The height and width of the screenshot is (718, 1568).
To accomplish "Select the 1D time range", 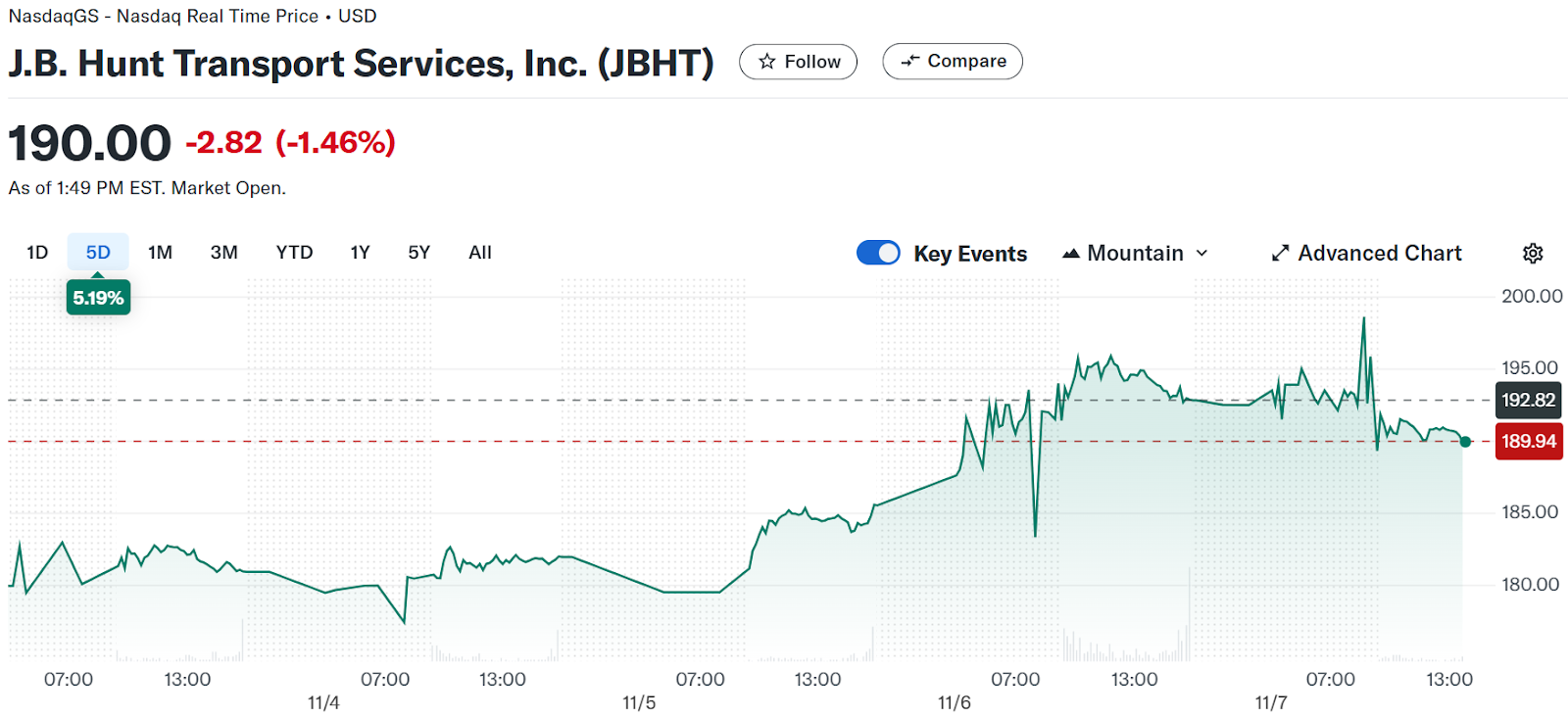I will point(37,253).
